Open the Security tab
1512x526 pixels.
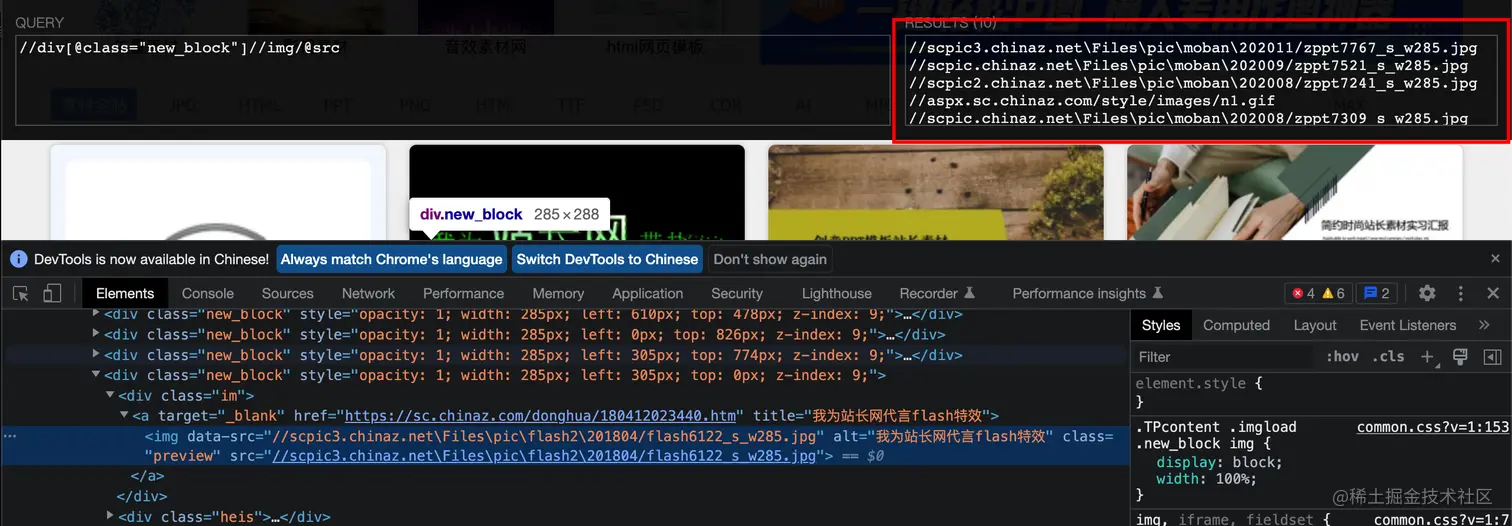click(x=737, y=293)
